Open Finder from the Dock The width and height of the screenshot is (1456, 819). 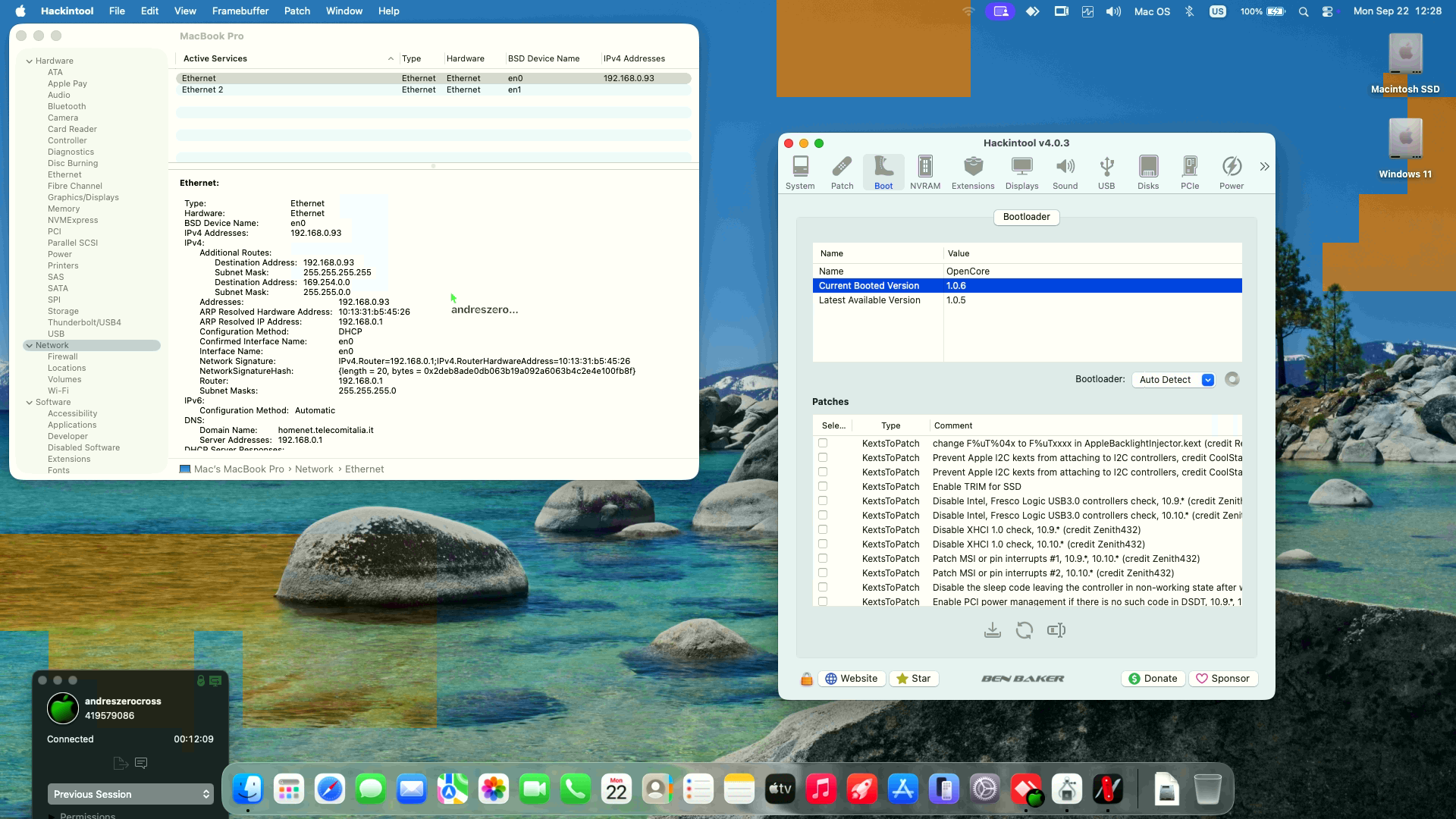point(248,789)
